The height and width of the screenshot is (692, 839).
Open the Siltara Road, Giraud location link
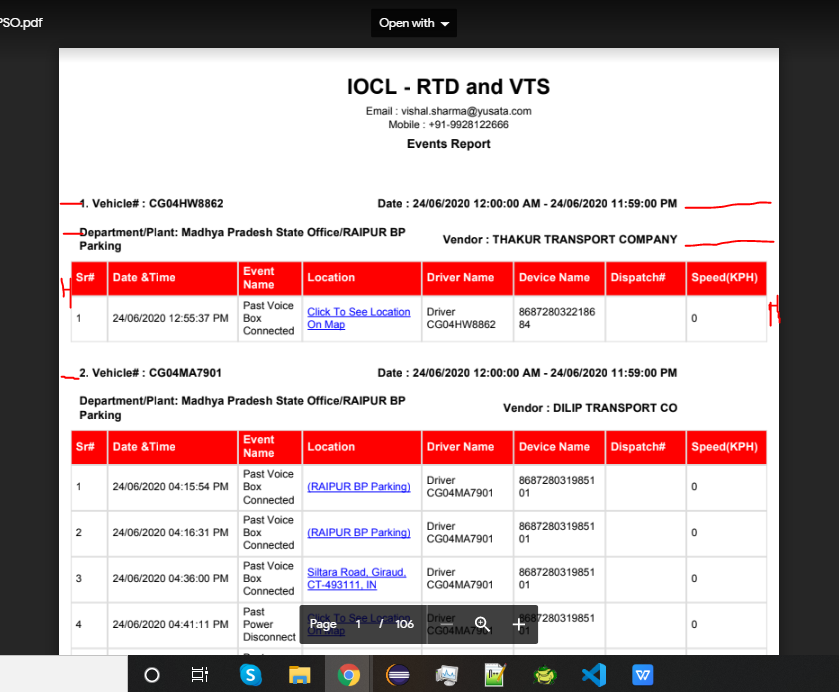(x=356, y=579)
